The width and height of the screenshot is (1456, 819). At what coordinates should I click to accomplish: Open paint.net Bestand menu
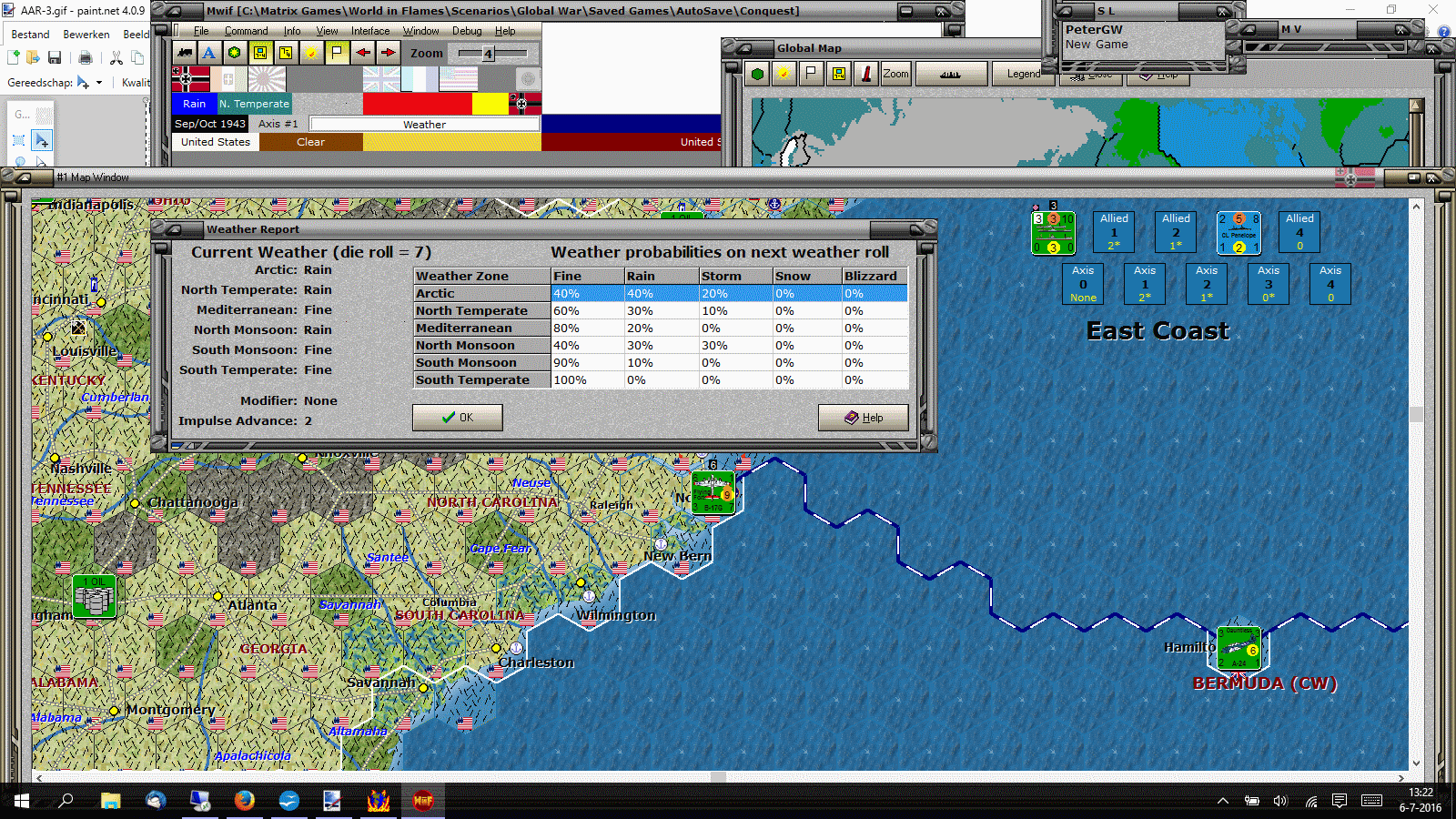pos(30,35)
